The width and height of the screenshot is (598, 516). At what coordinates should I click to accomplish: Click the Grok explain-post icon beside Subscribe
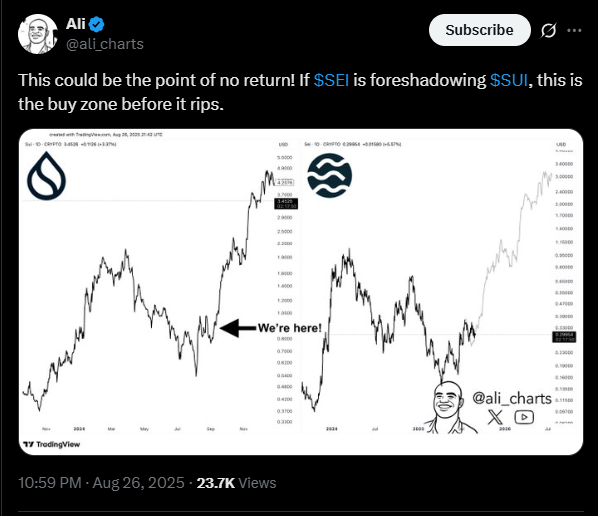click(548, 31)
